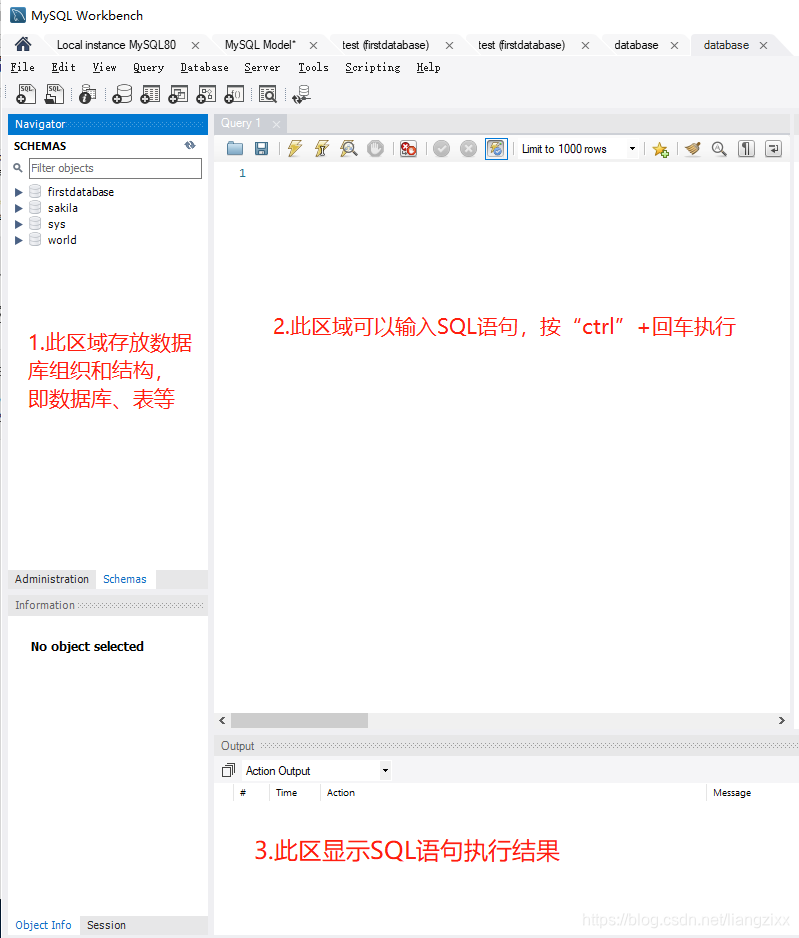Expand the sys schema

[19, 224]
